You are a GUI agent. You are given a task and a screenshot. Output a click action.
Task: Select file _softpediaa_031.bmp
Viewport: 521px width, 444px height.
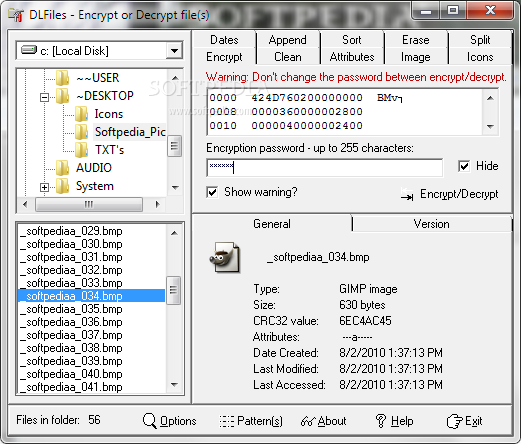[91, 257]
